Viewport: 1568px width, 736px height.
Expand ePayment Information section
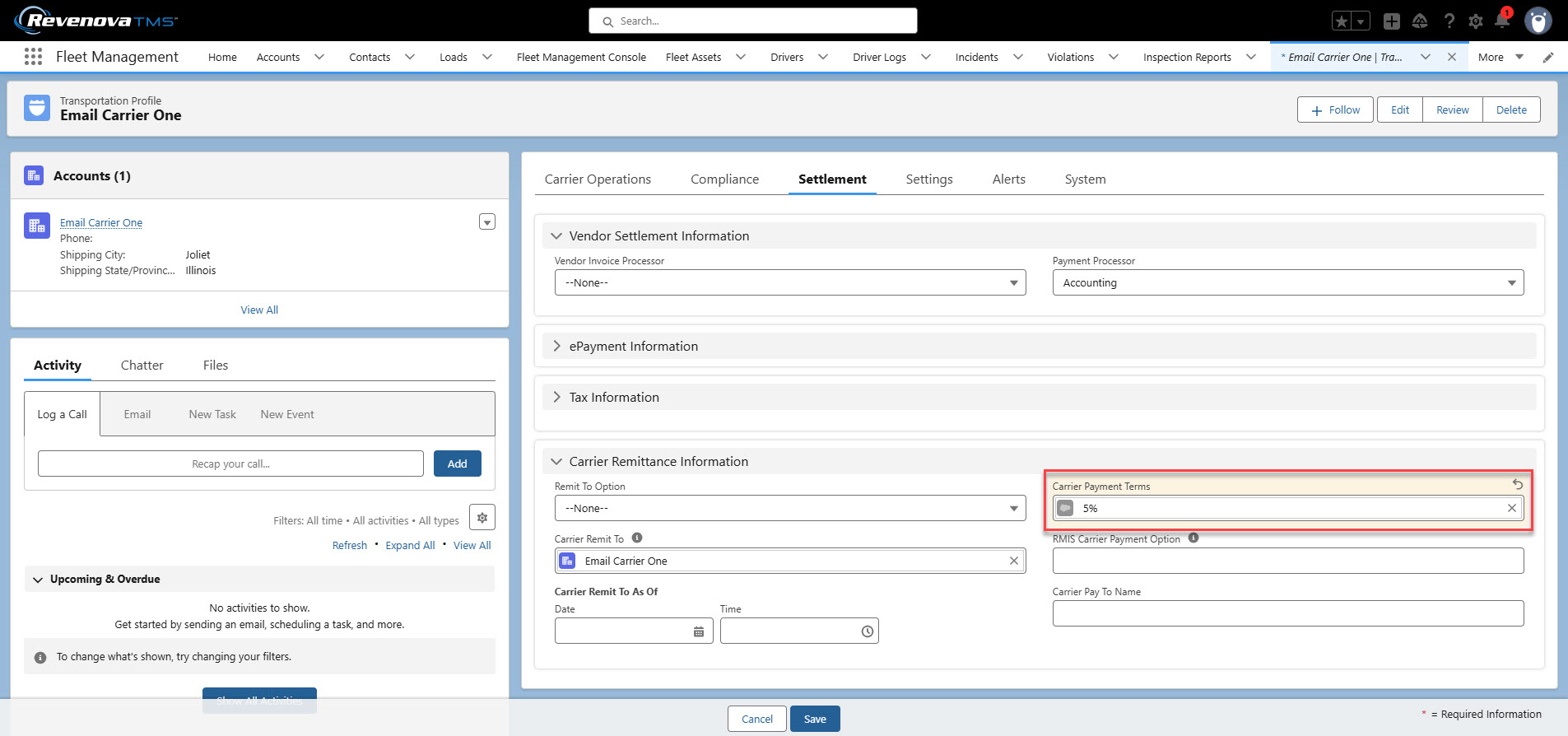pyautogui.click(x=1039, y=347)
